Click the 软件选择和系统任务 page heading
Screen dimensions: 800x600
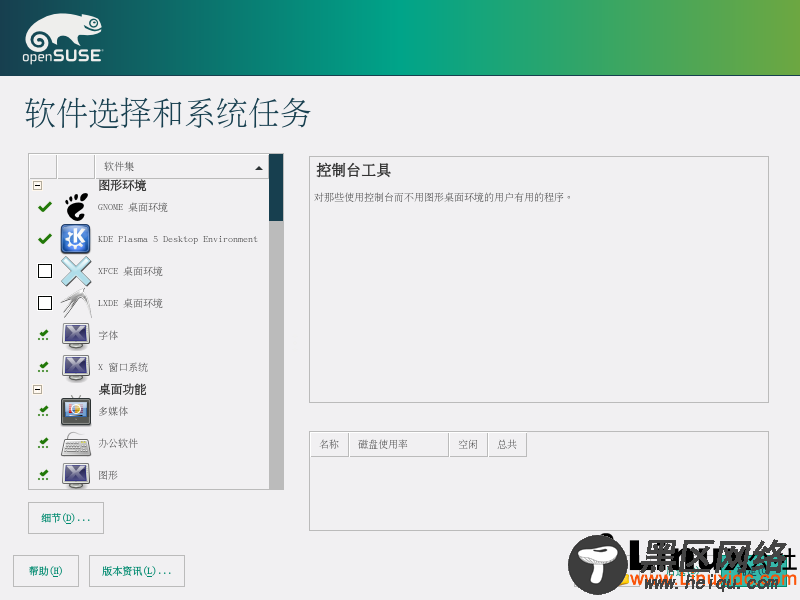(168, 113)
